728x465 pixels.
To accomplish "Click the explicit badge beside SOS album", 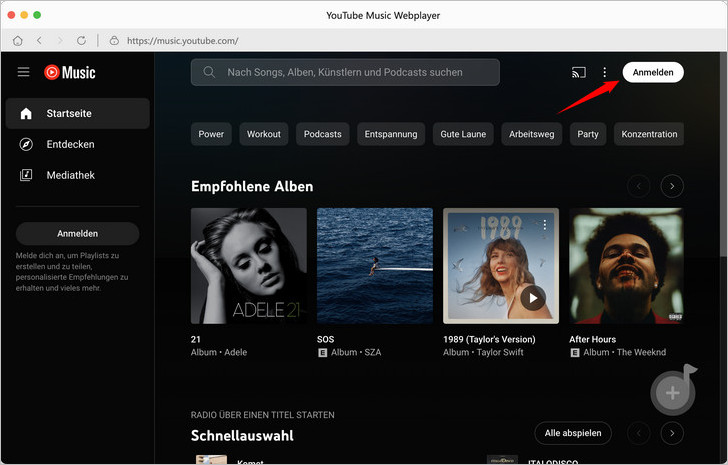I will click(322, 353).
